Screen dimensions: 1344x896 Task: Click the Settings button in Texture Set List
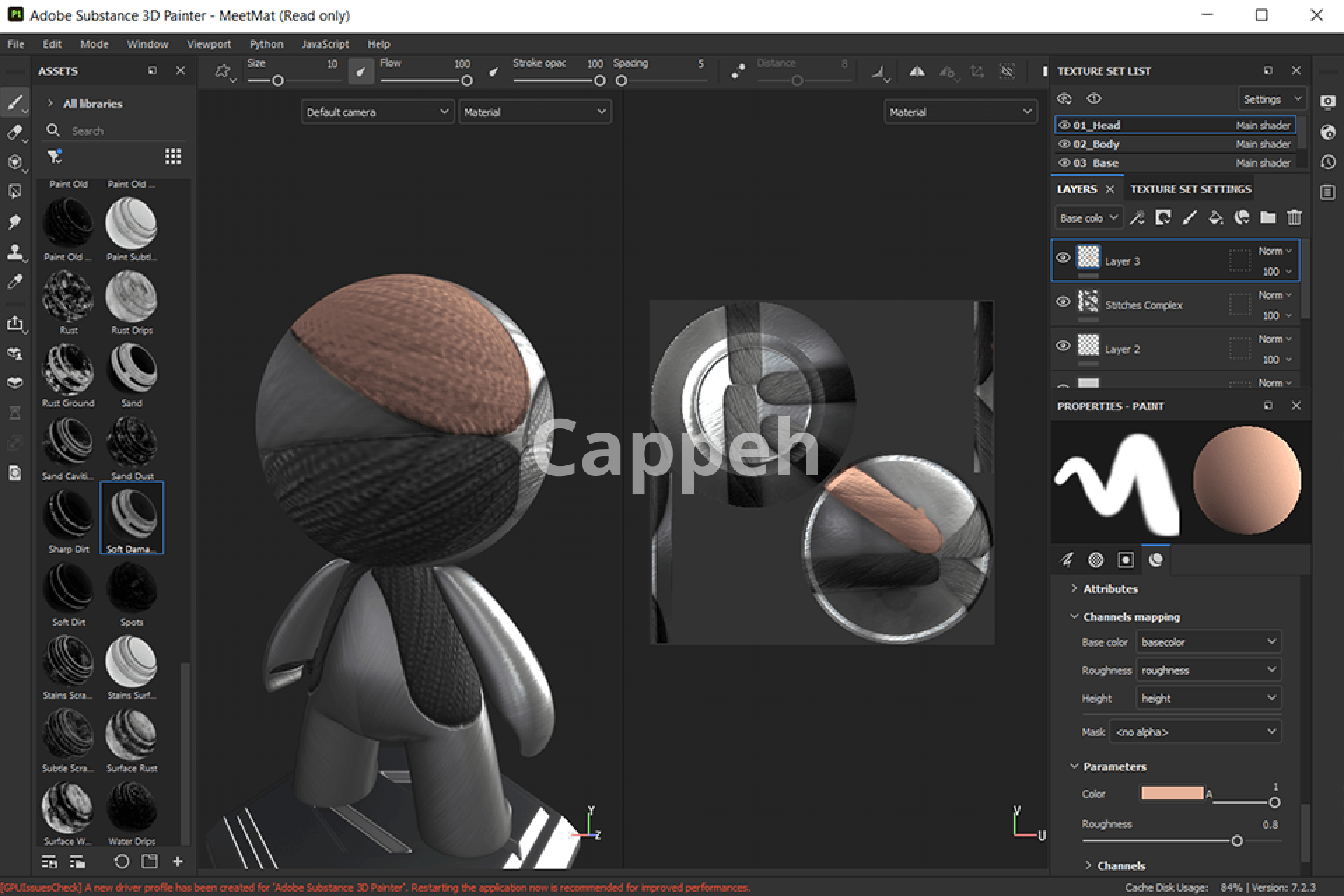(1270, 99)
